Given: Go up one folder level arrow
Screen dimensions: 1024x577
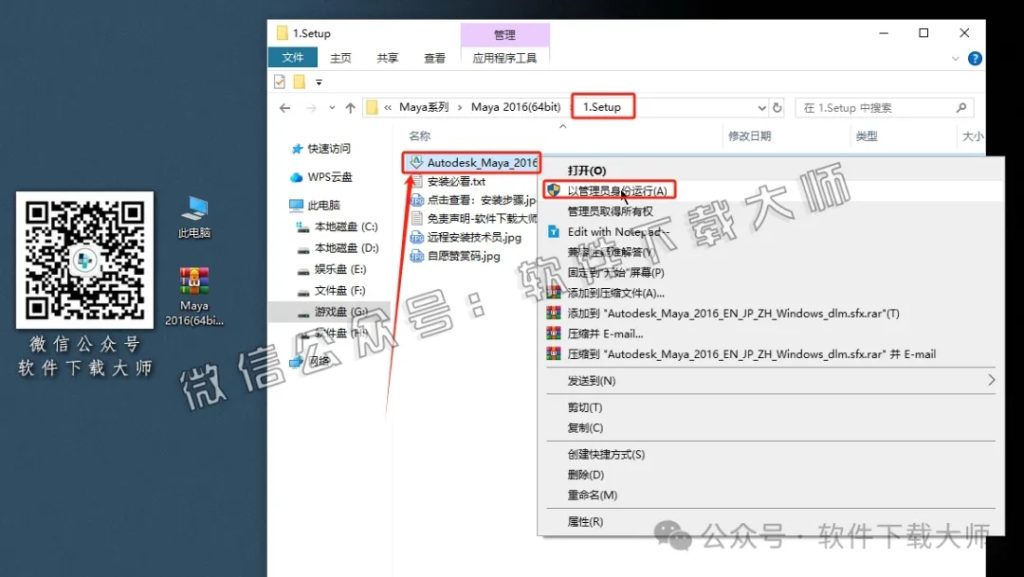Looking at the screenshot, I should pos(350,108).
